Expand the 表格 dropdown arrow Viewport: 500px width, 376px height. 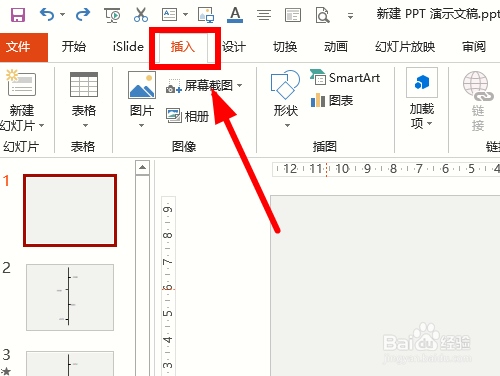tap(85, 125)
